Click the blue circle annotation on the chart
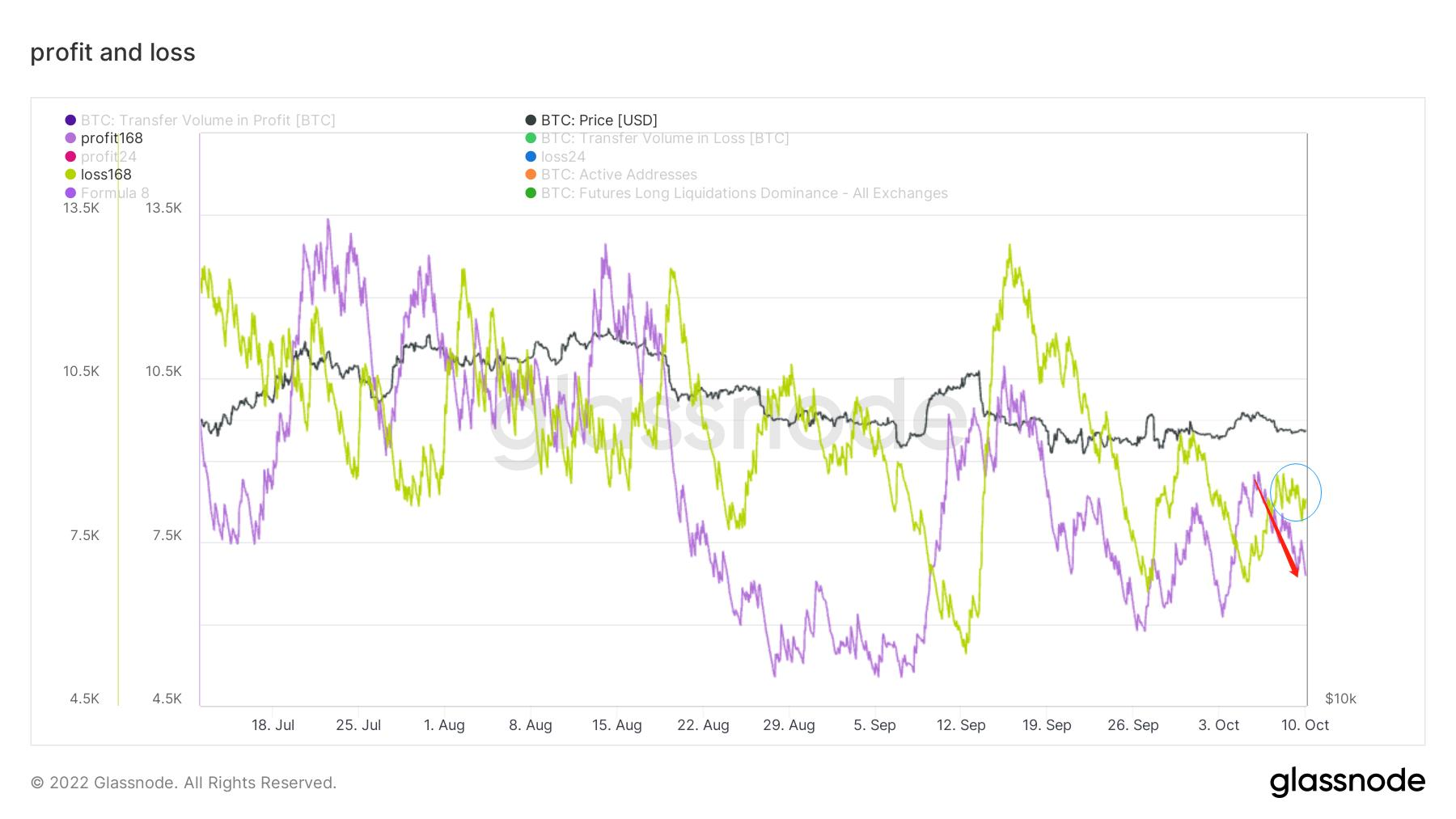 click(x=1296, y=492)
